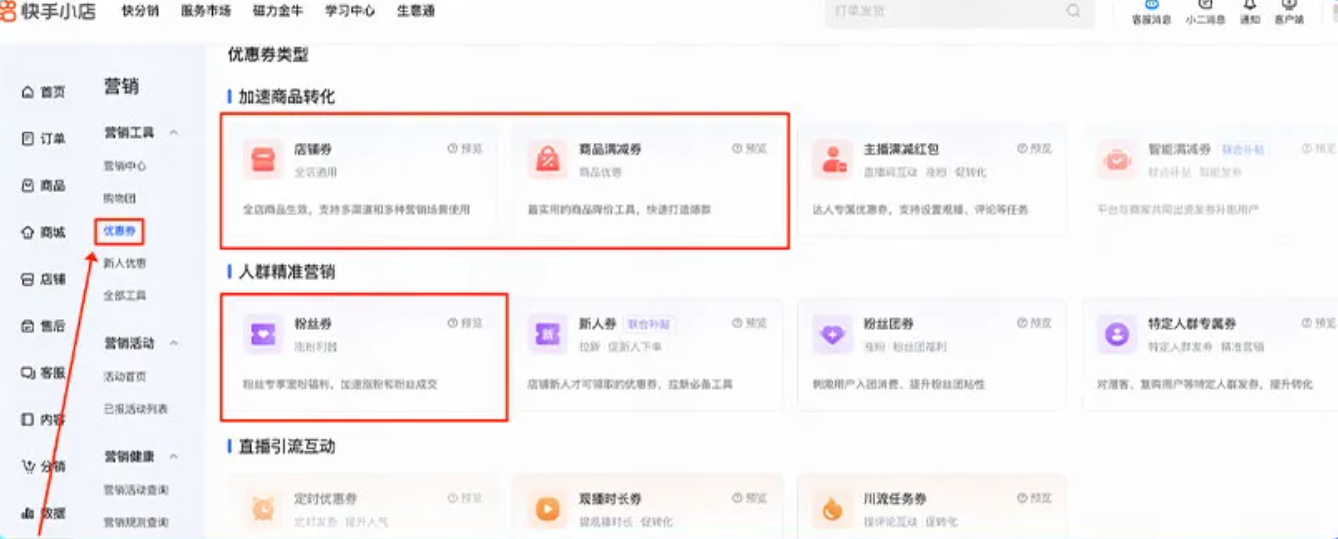Click the 联合补贴 tag on 新人券
Image resolution: width=1338 pixels, height=539 pixels.
pos(648,324)
